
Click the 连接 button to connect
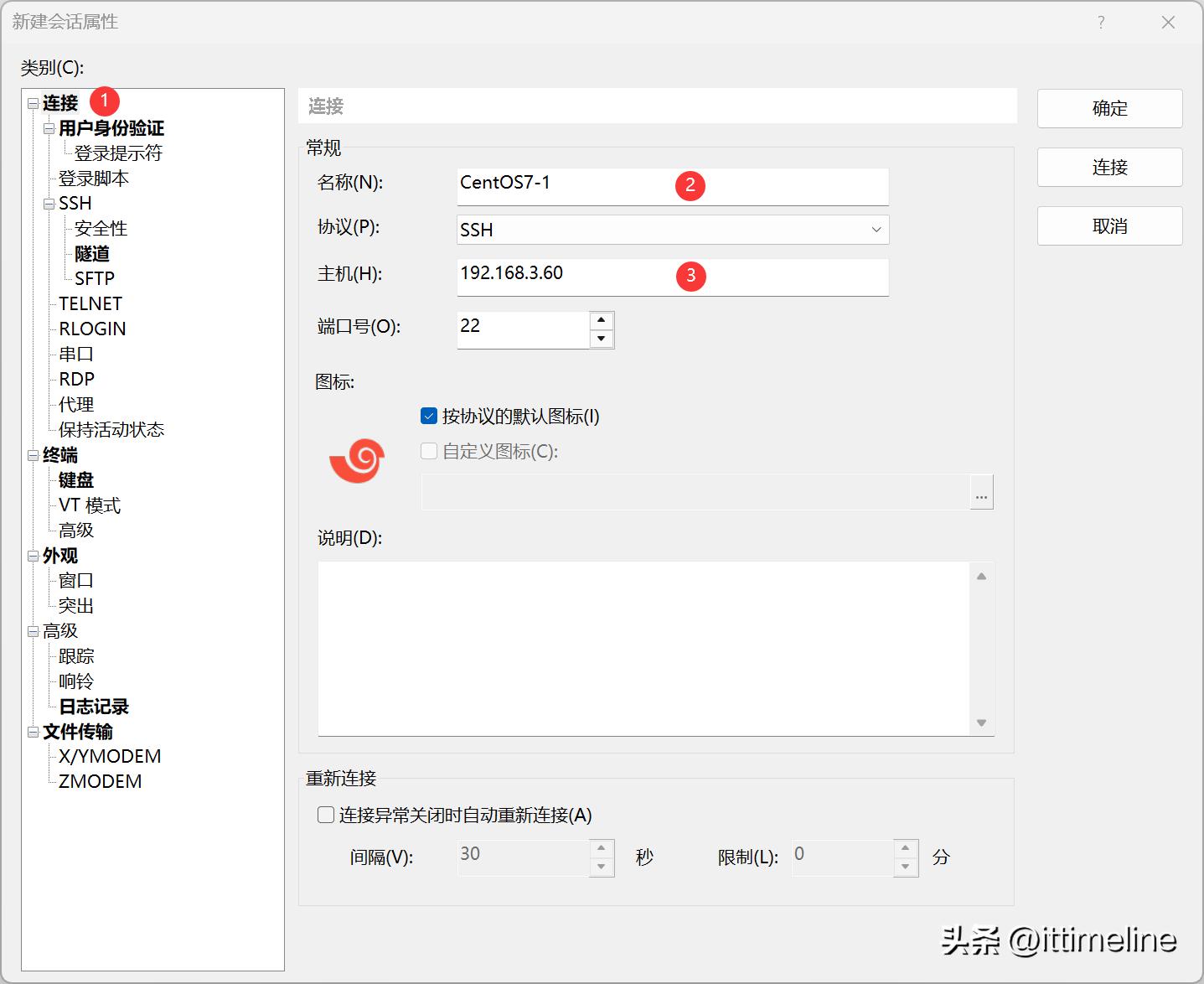tap(1109, 168)
